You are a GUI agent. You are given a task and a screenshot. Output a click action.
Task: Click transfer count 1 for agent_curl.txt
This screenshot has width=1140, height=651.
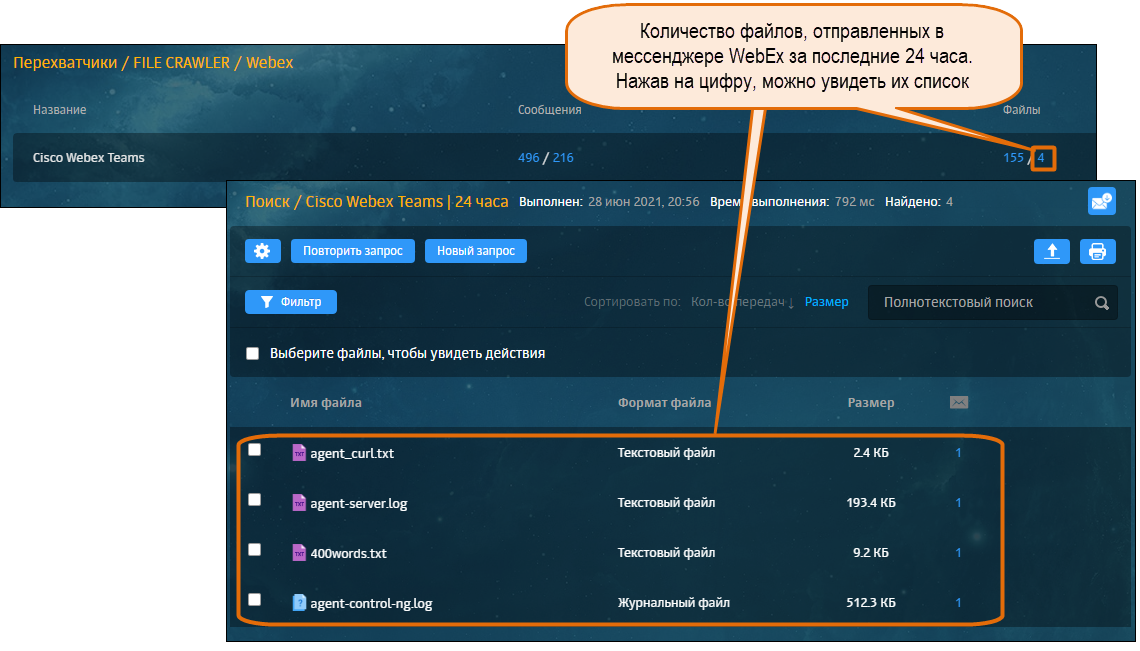958,452
